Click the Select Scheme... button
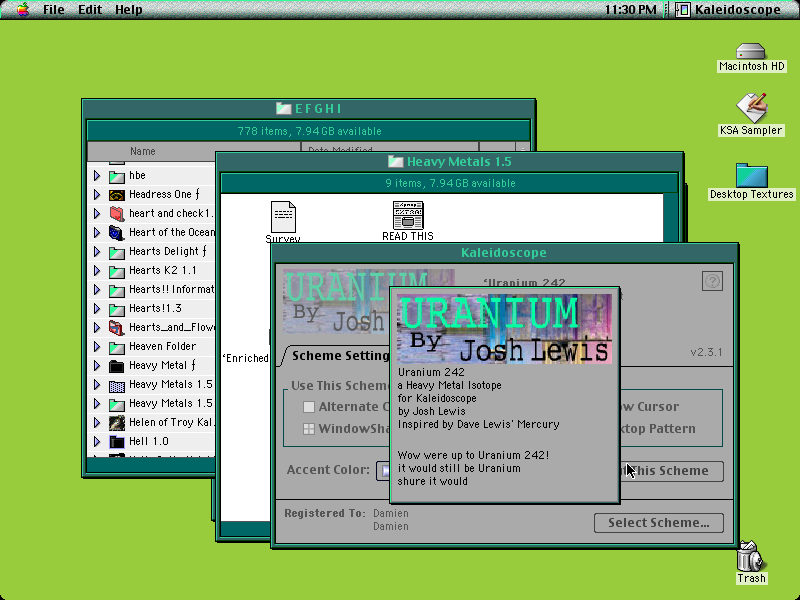Viewport: 800px width, 600px height. pos(658,523)
